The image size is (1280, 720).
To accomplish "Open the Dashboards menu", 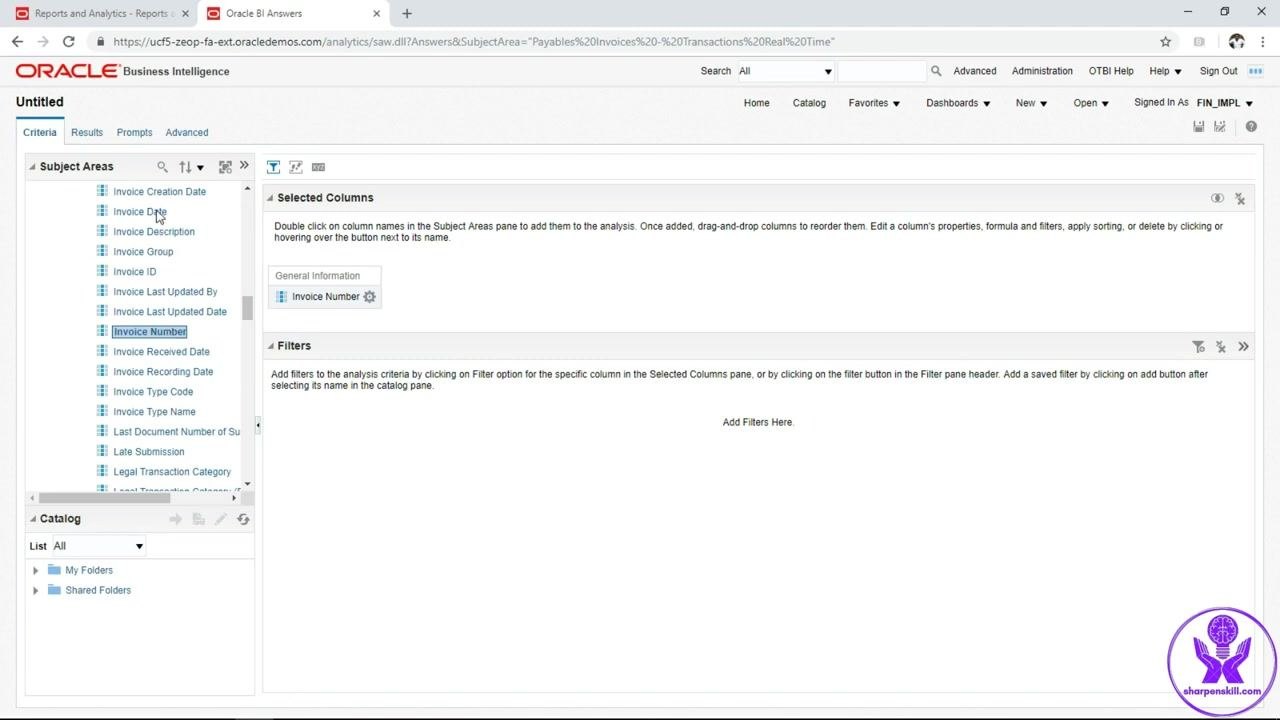I will (958, 103).
